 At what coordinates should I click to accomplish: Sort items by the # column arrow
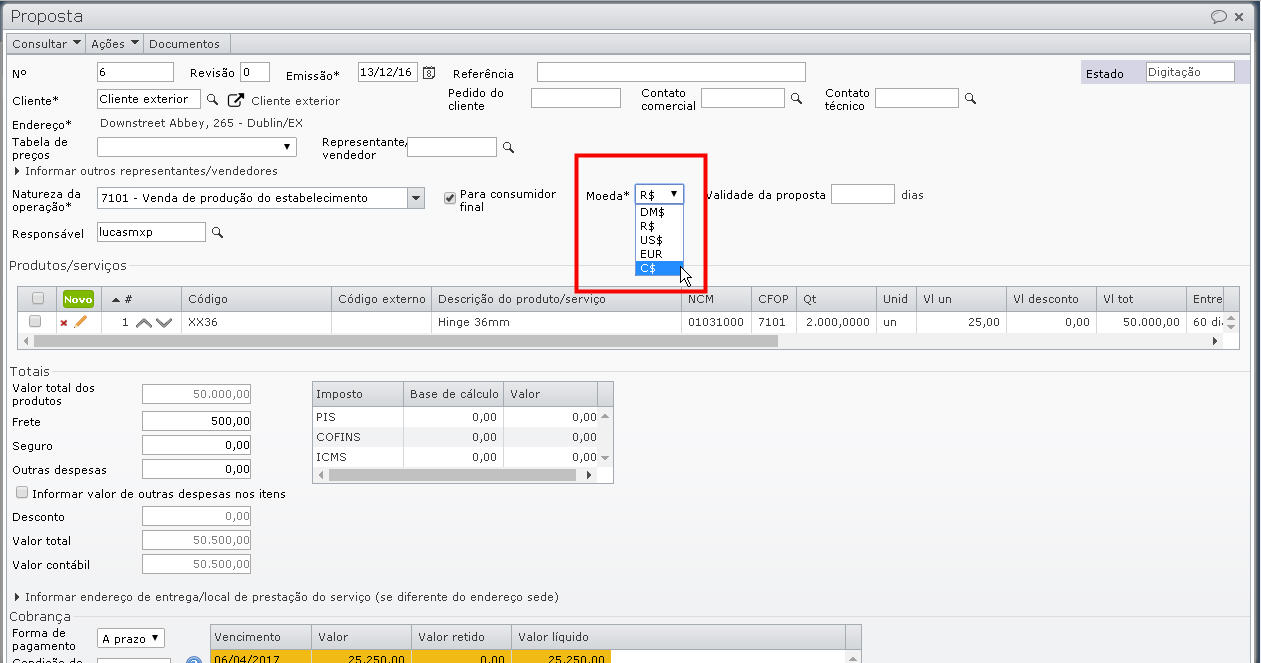[x=116, y=299]
